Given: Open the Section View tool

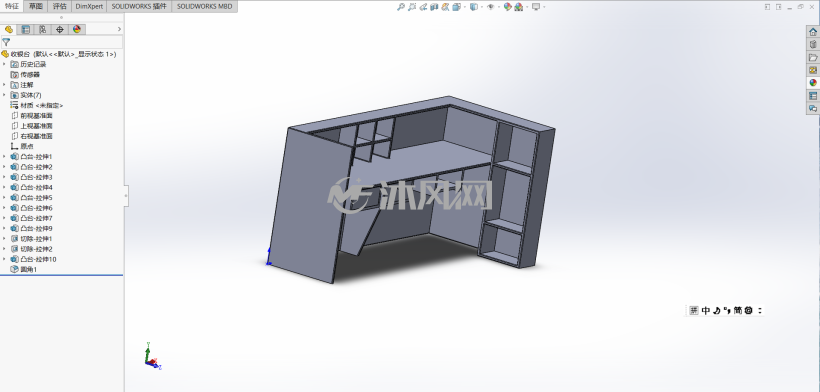Looking at the screenshot, I should pyautogui.click(x=434, y=7).
